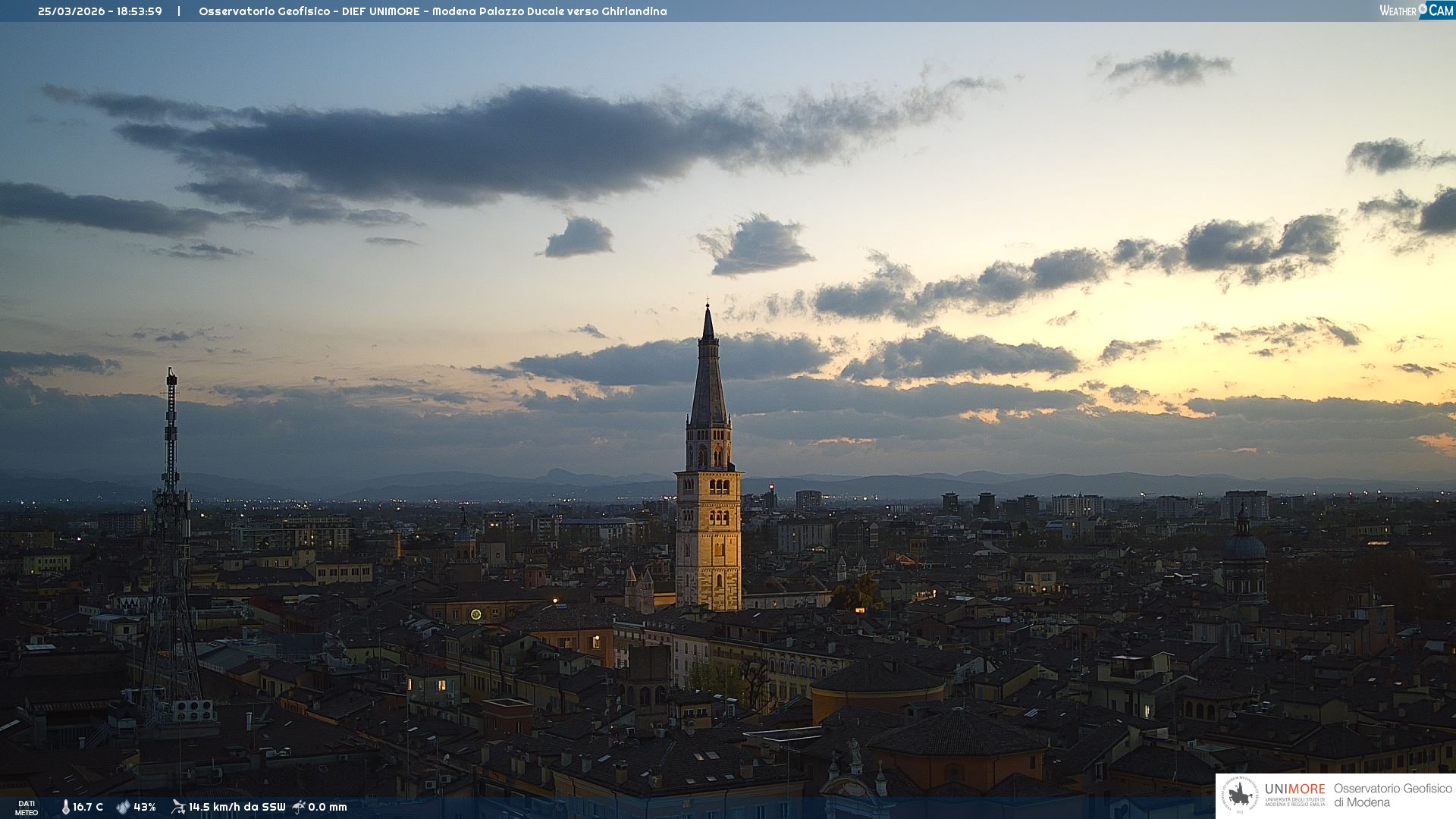
Task: Click the thermometer temperature icon
Action: pyautogui.click(x=65, y=807)
